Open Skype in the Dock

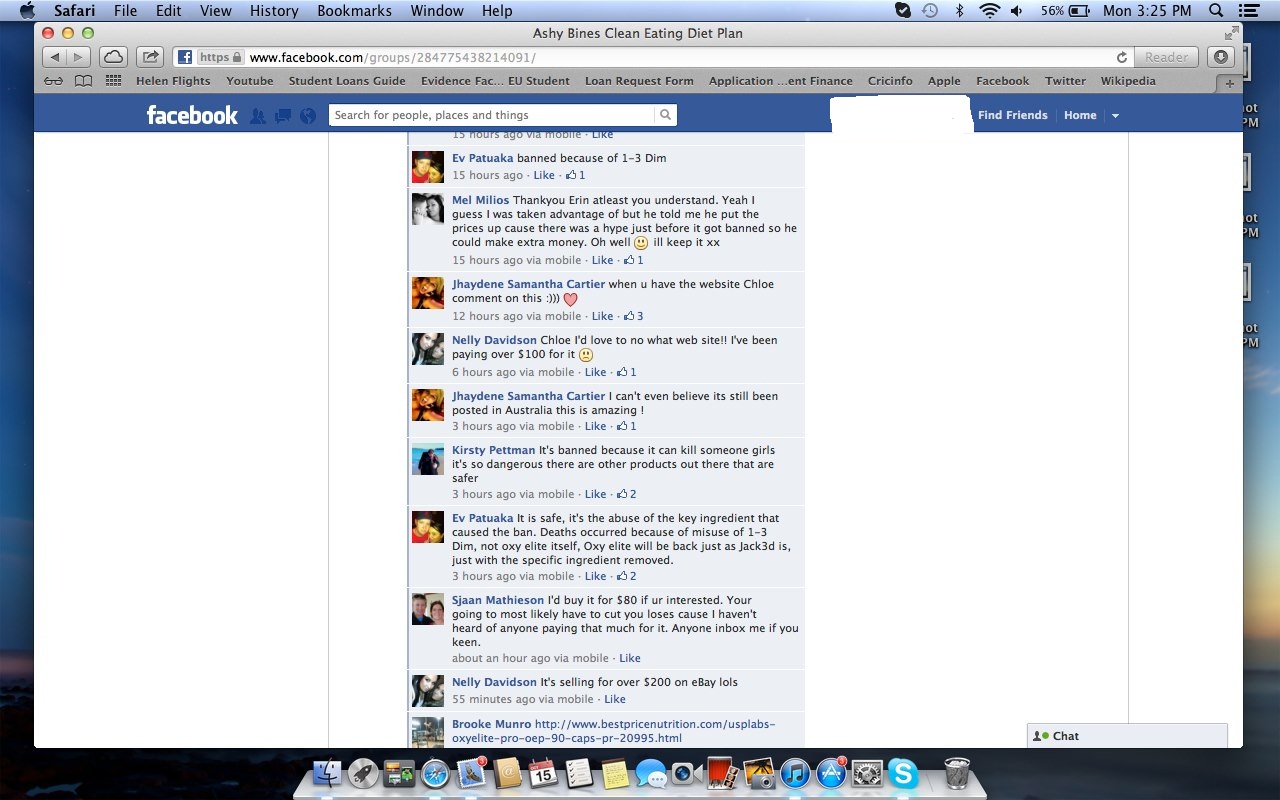(x=903, y=772)
